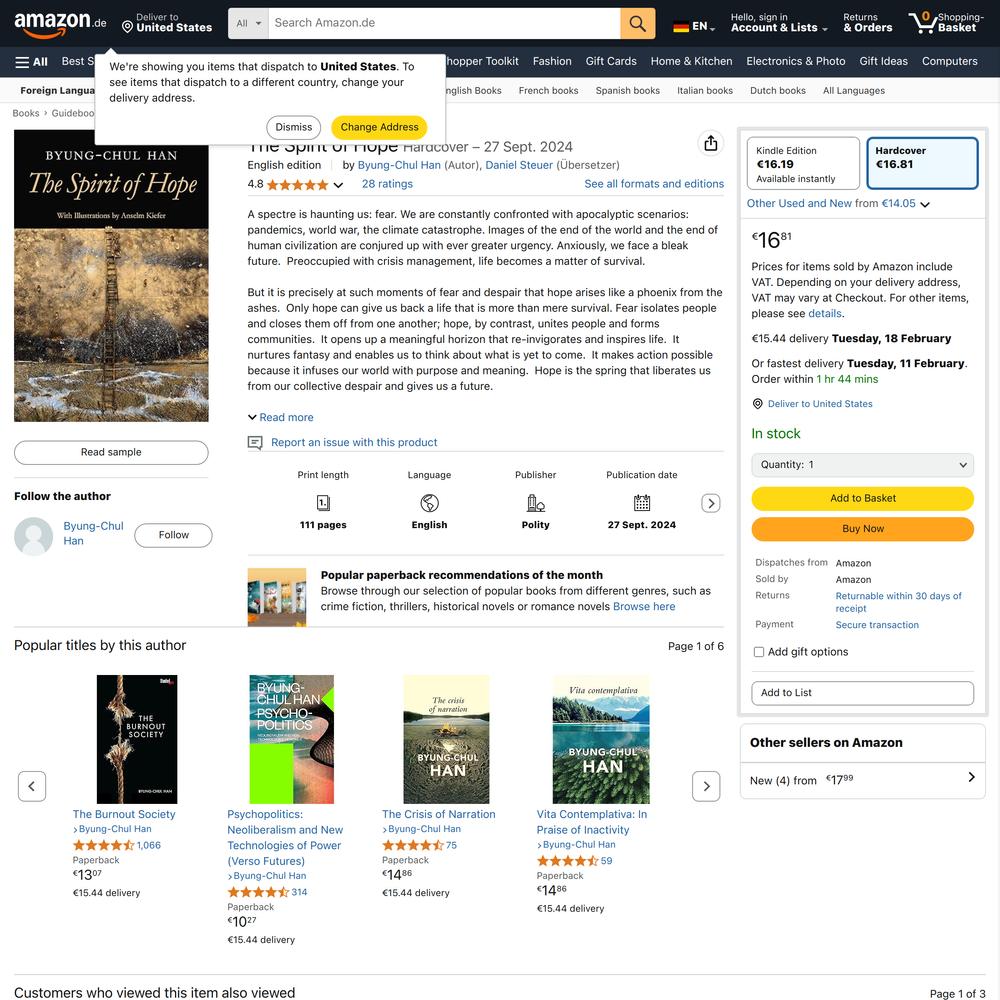Show next product details with arrow
Image resolution: width=1000 pixels, height=1000 pixels.
[710, 503]
